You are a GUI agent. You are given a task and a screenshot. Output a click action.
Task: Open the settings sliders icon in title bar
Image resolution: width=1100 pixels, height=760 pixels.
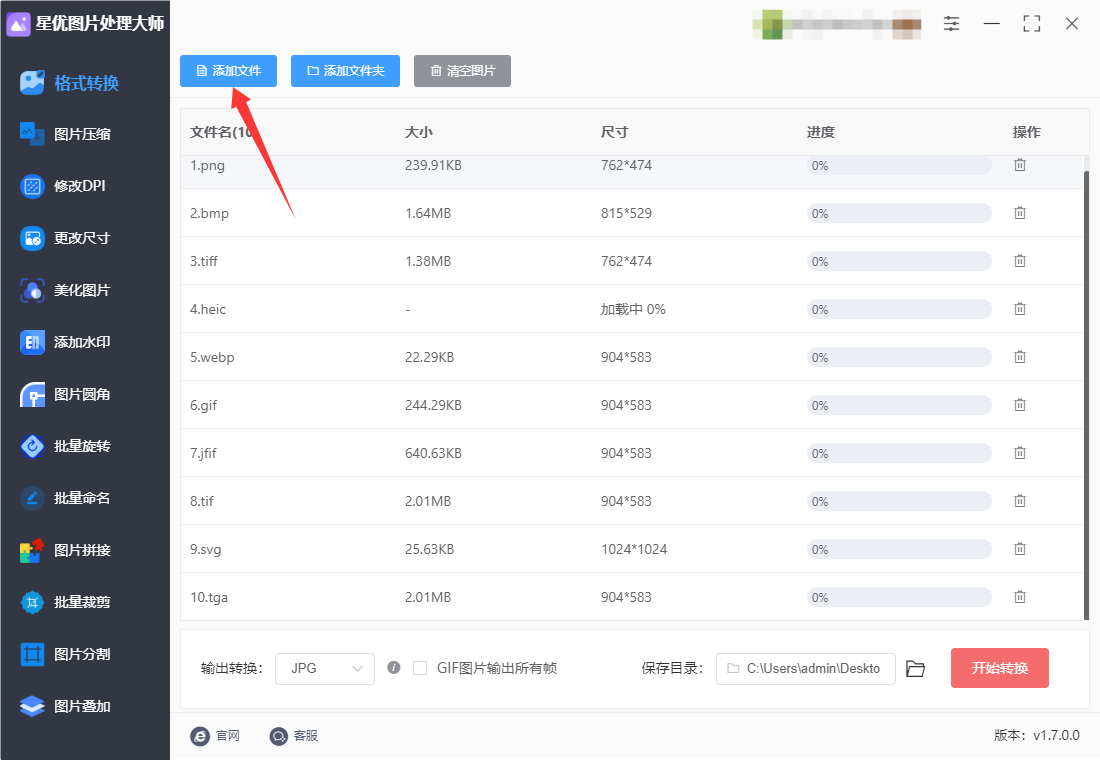pos(951,24)
